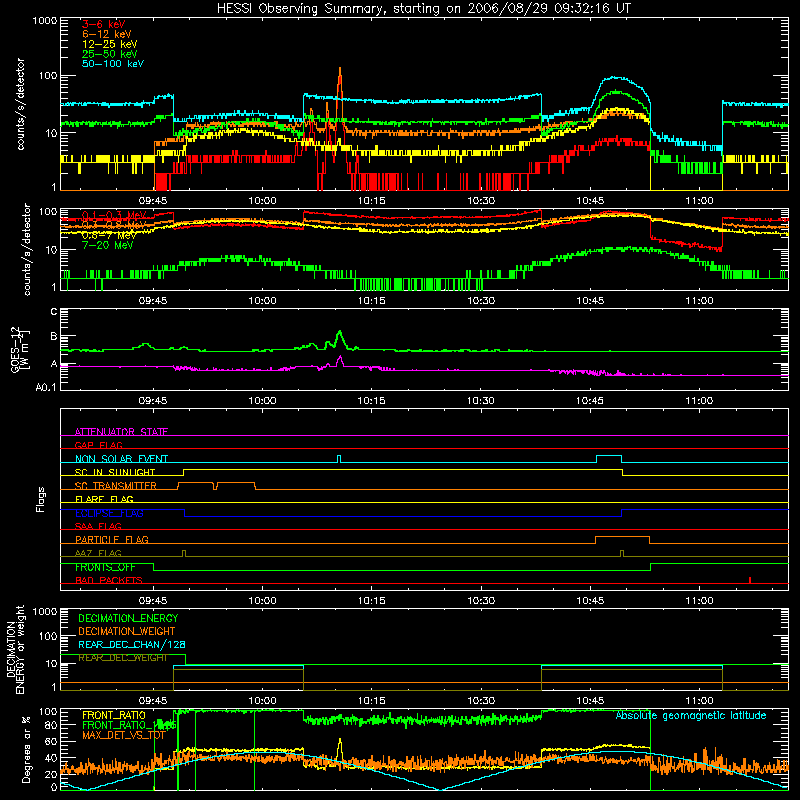Select the DECIMATION_WEIGHT legend label
Image resolution: width=800 pixels, height=800 pixels.
point(127,631)
